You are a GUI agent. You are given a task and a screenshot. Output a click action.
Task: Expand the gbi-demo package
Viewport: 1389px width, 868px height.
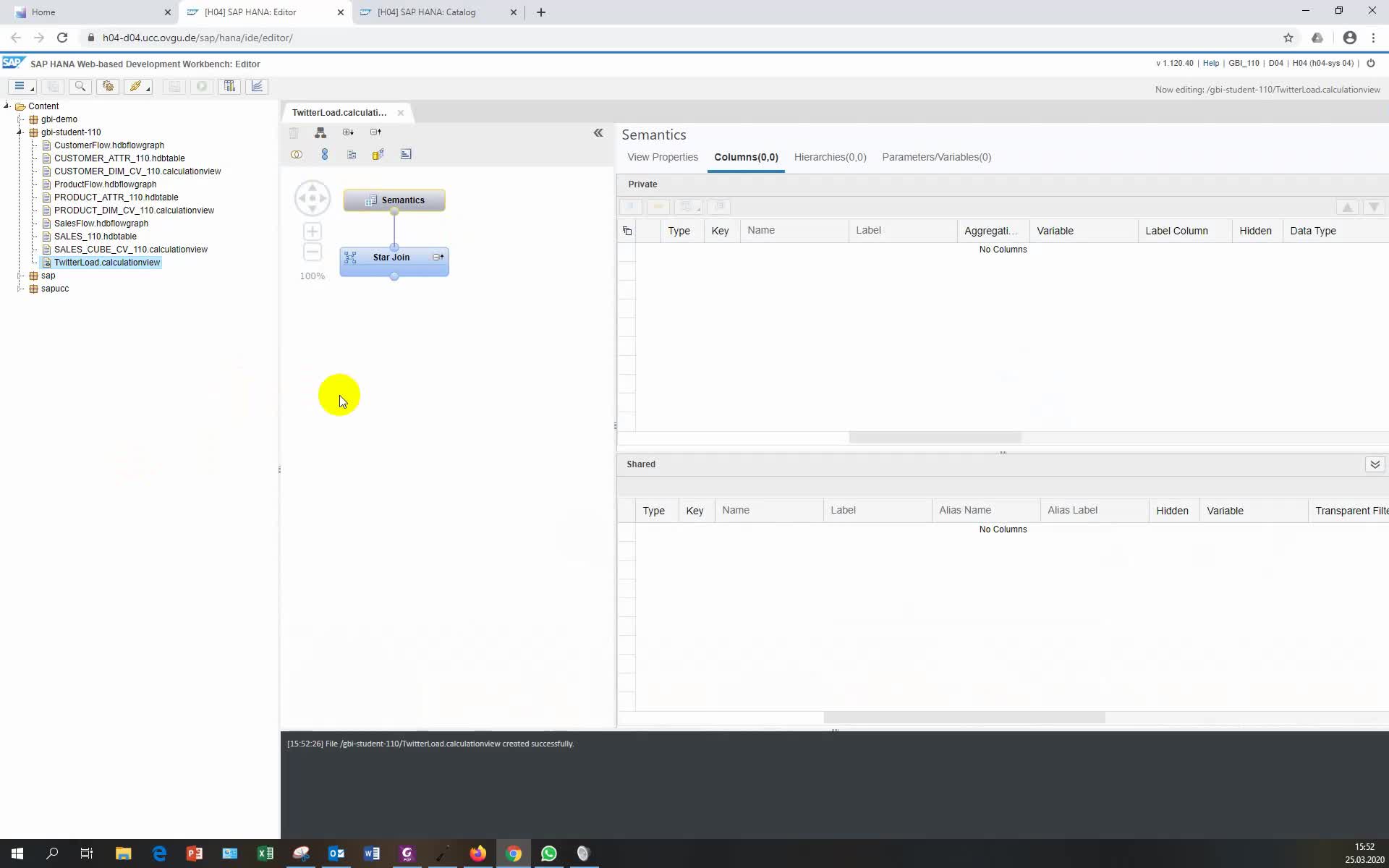point(20,119)
